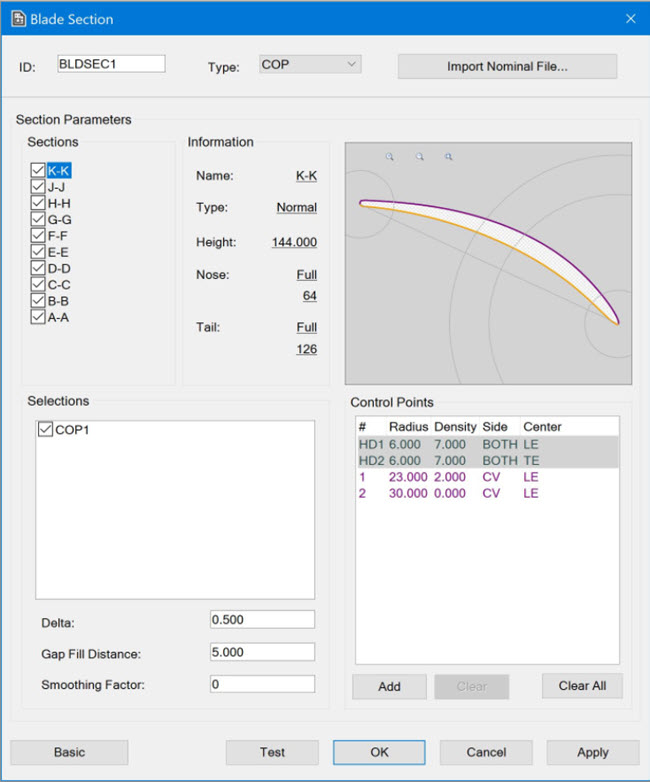Click Clear All control points button
Image resolution: width=650 pixels, height=782 pixels.
pos(582,686)
